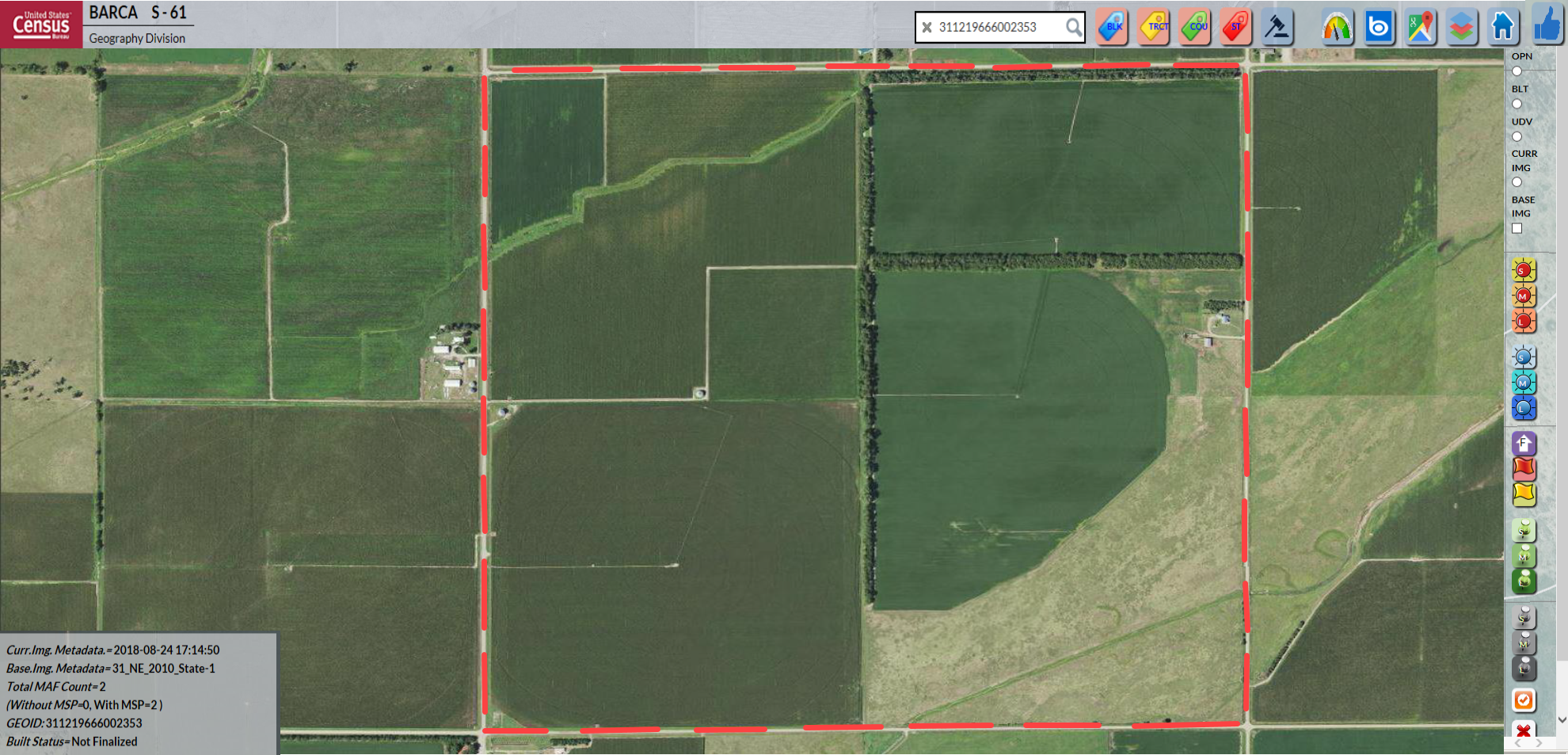The width and height of the screenshot is (1568, 755).
Task: Click the blue home icon
Action: pyautogui.click(x=1503, y=27)
